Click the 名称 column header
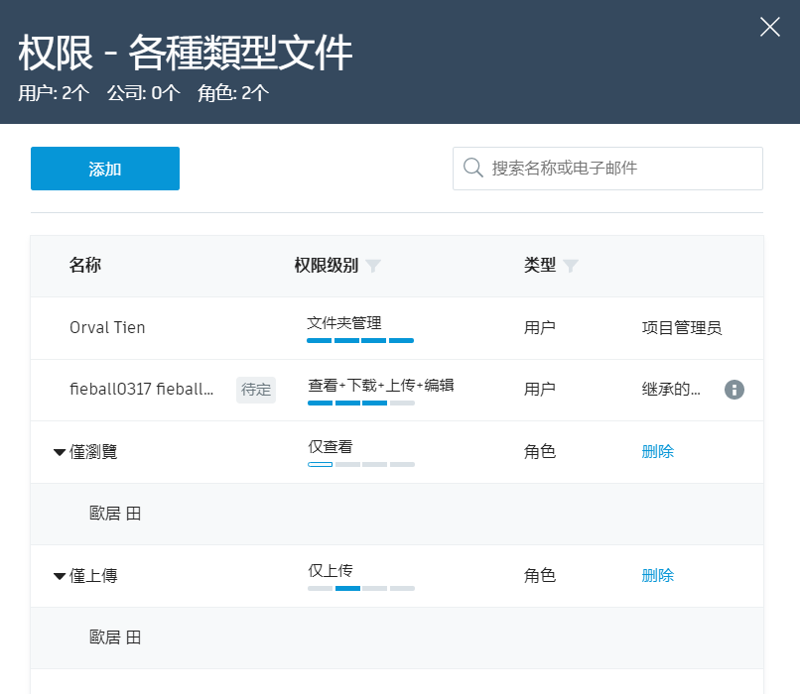 (85, 265)
